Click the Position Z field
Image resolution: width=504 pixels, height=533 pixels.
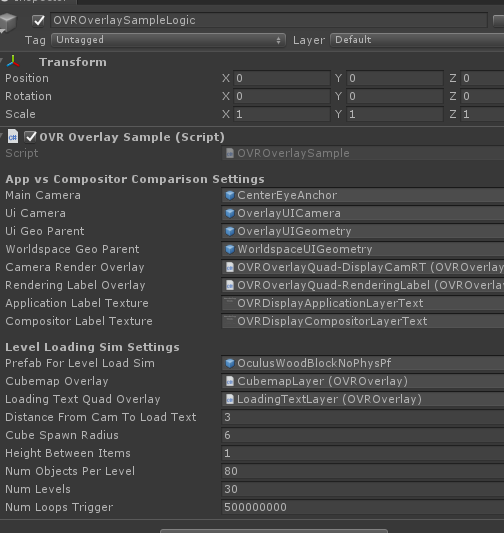(482, 78)
